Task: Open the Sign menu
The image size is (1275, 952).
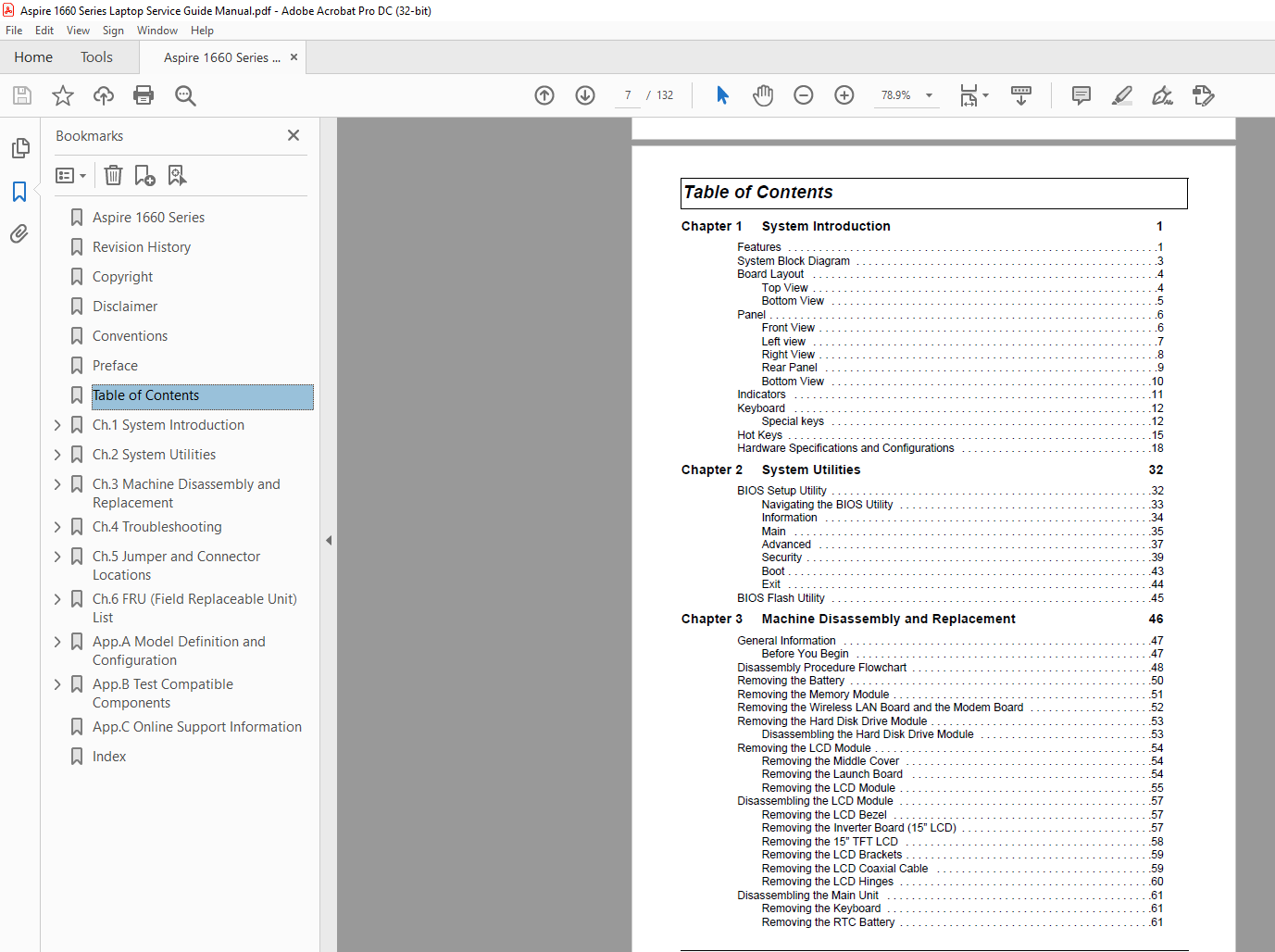Action: 113,31
